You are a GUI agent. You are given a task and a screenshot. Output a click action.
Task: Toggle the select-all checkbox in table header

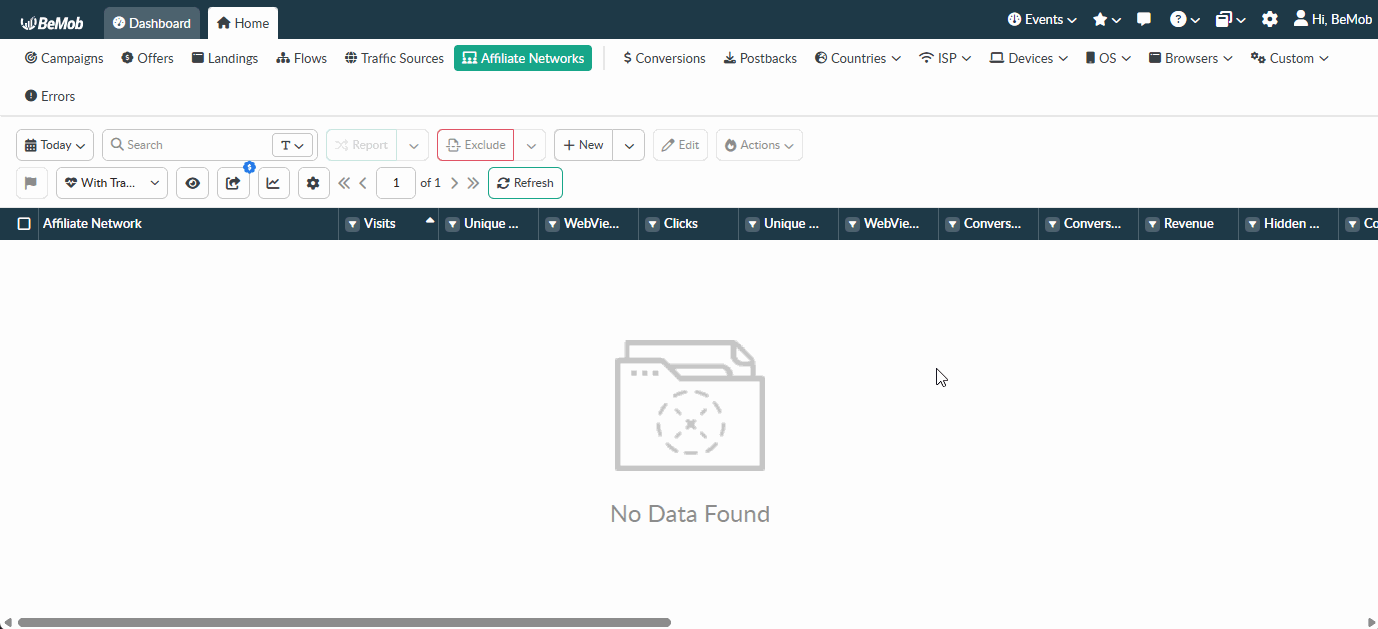[24, 224]
